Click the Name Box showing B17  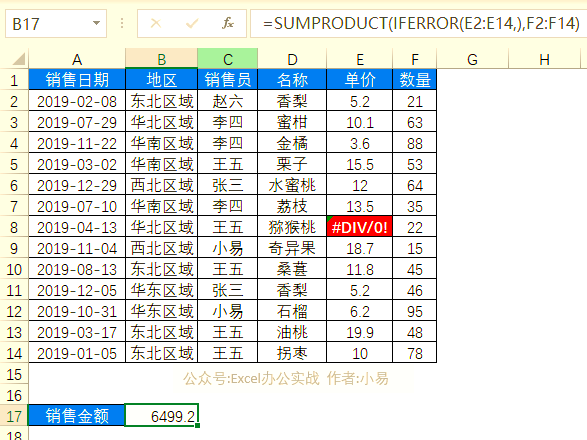coord(56,24)
